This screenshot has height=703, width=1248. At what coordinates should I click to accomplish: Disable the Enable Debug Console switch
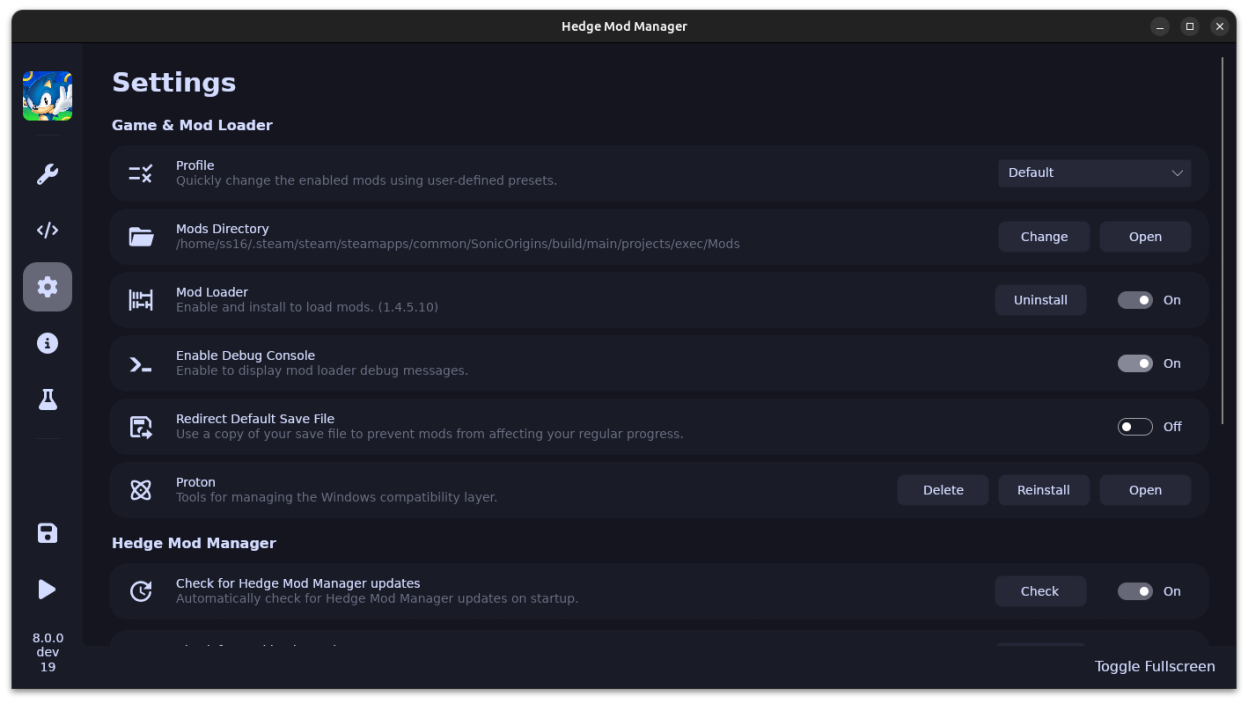1135,364
